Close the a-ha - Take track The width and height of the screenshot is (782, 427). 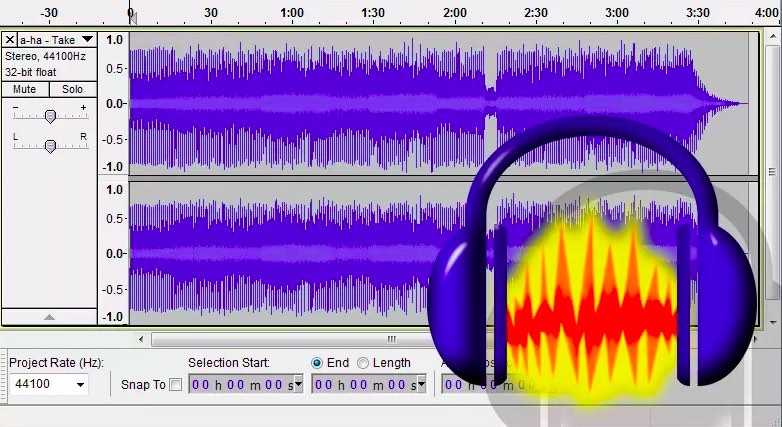point(10,40)
